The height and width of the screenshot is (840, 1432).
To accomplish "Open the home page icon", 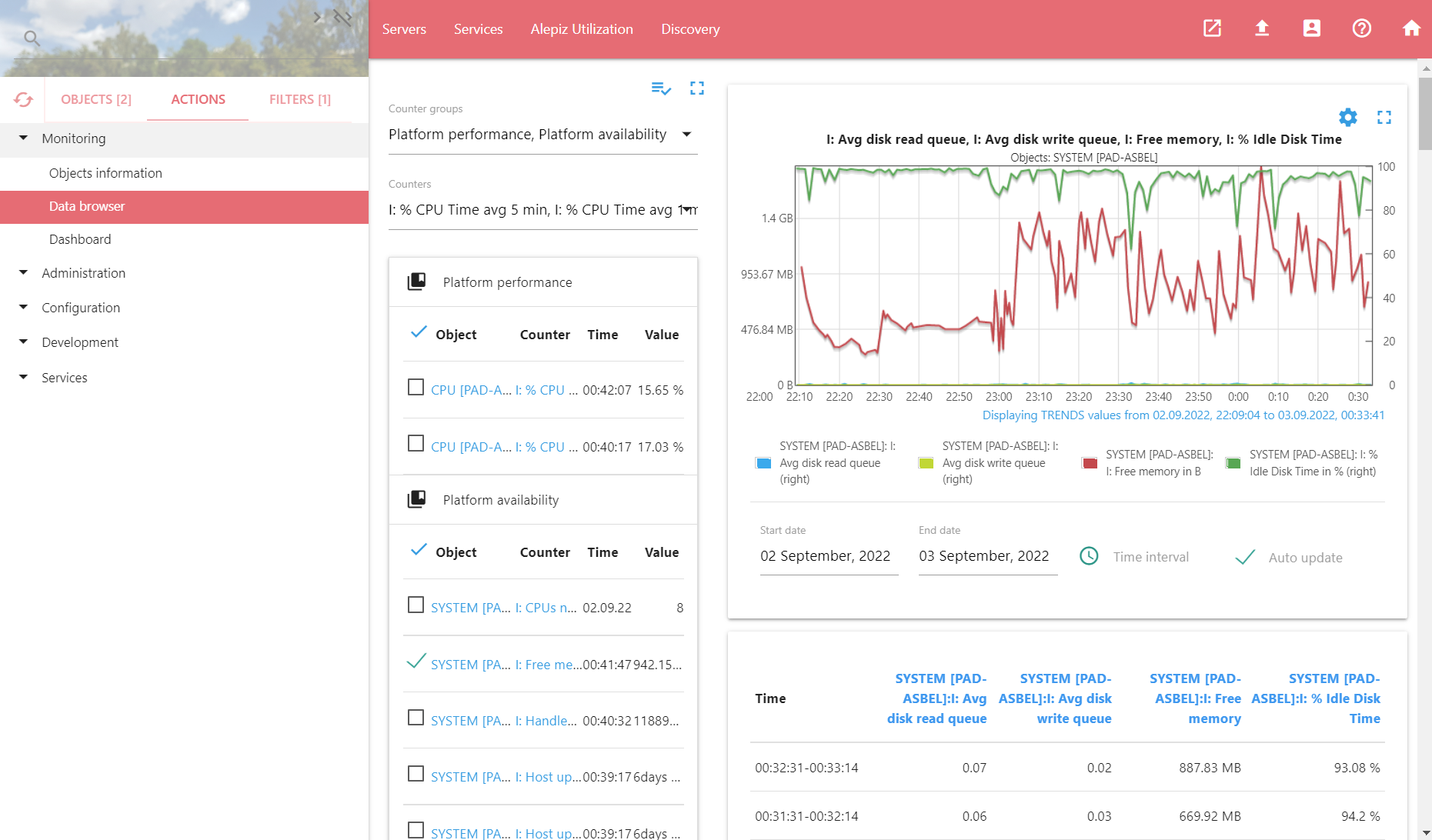I will (x=1411, y=28).
